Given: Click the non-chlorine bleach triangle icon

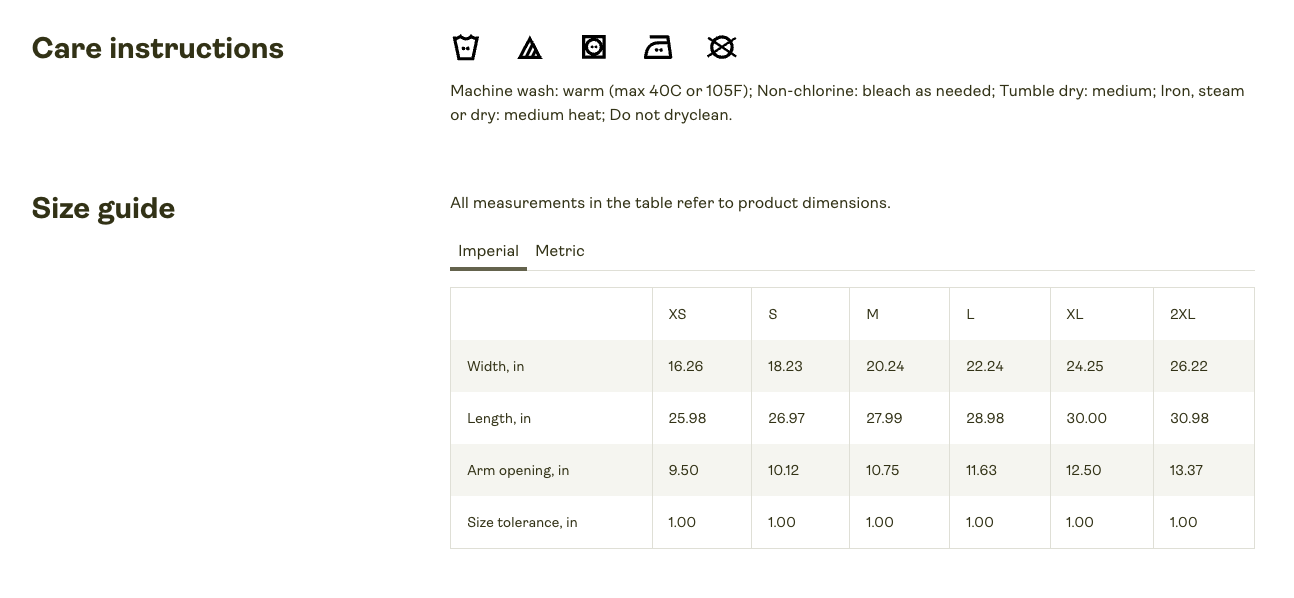Looking at the screenshot, I should (530, 47).
